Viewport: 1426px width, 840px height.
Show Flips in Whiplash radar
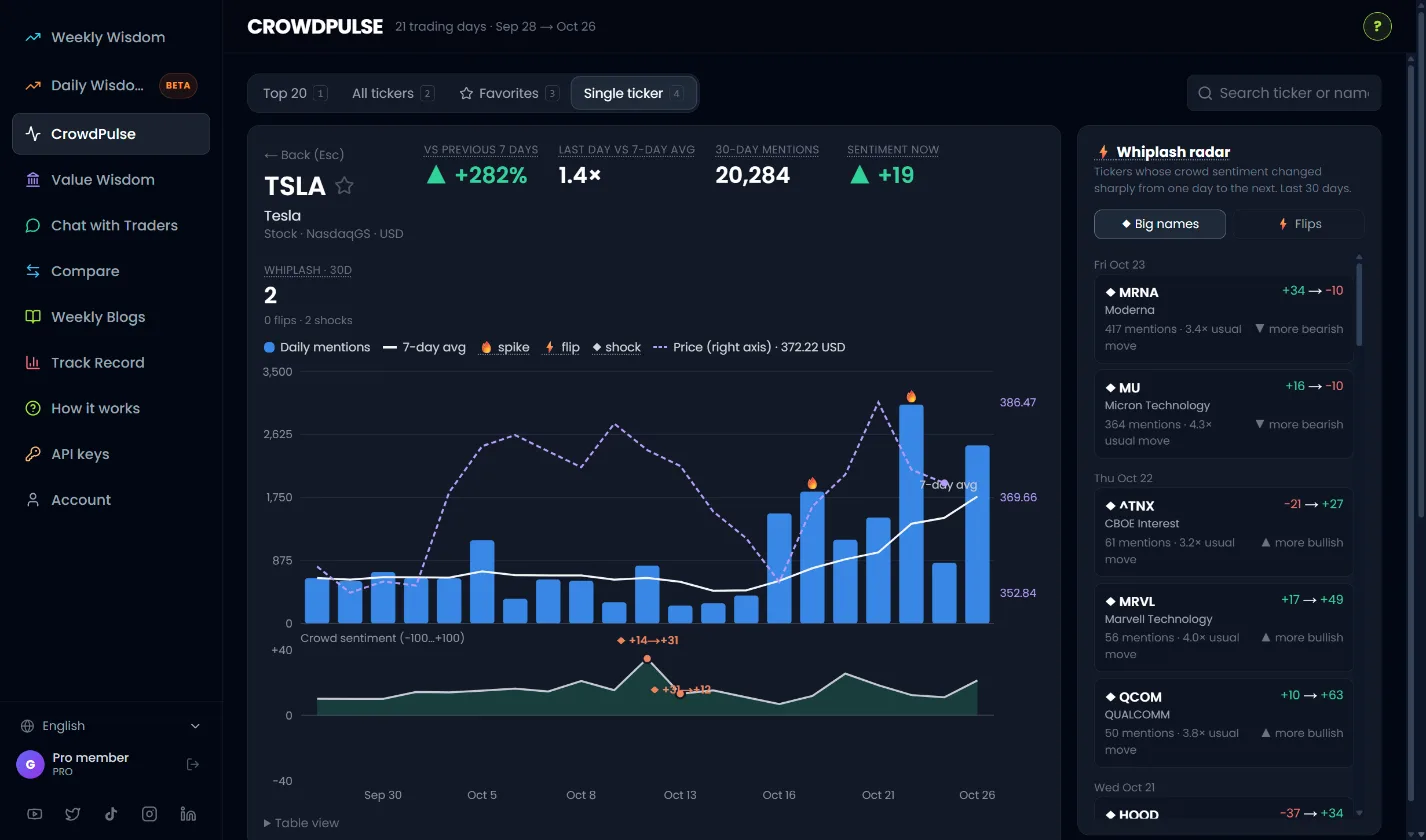point(1299,224)
